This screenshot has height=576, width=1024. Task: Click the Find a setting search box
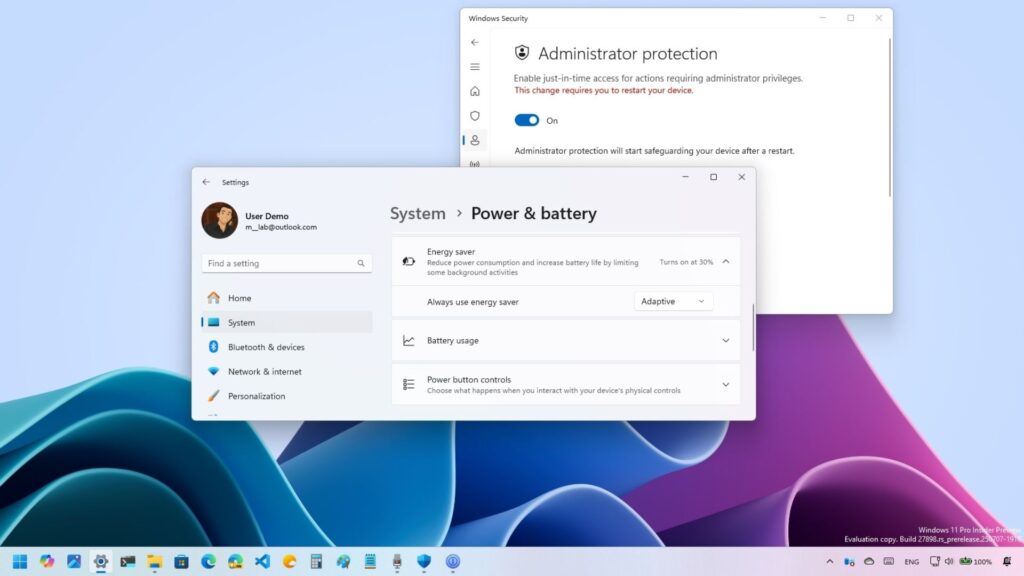coord(280,263)
